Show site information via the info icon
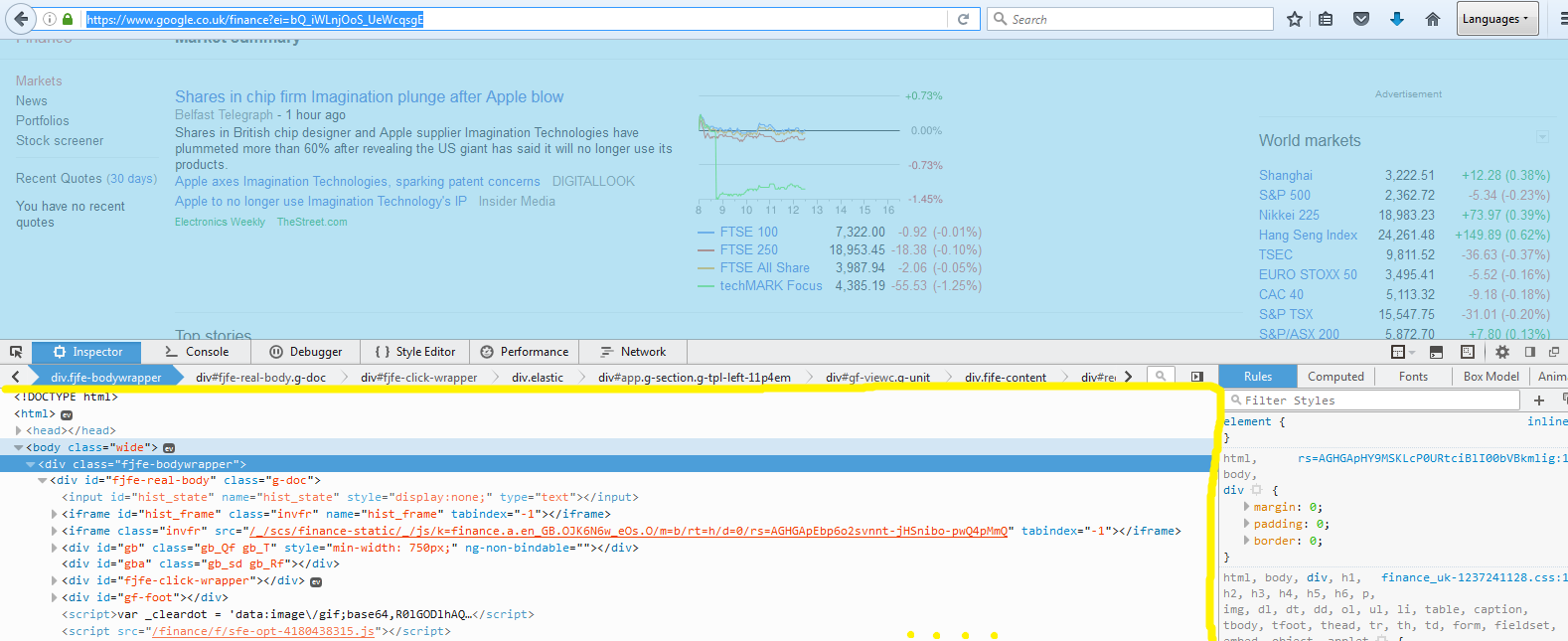Screen dimensions: 1568x641 click(x=50, y=19)
